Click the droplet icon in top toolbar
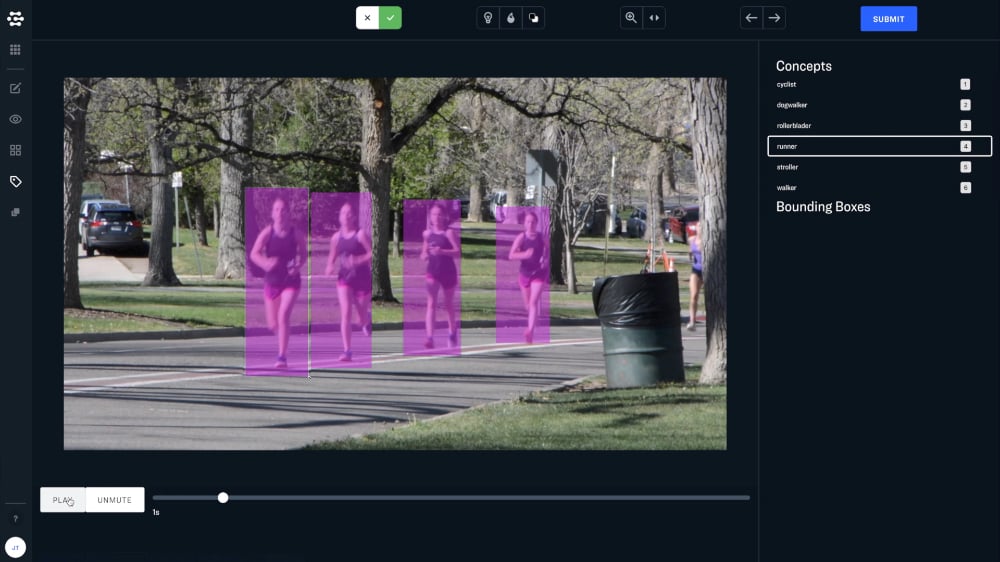 click(511, 18)
